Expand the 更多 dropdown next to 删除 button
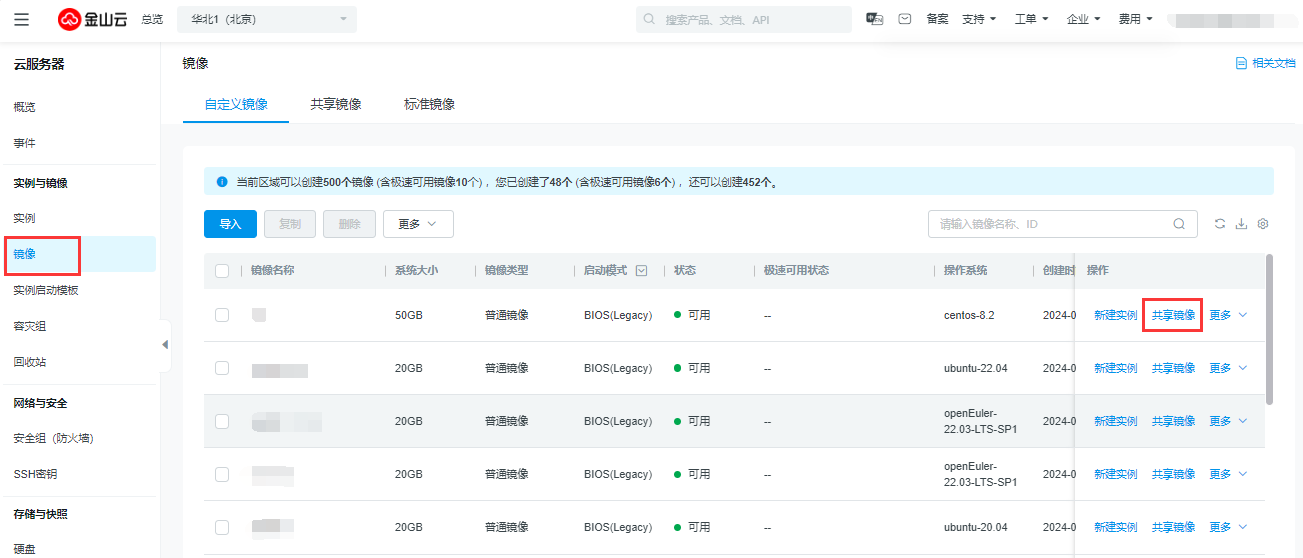 pos(418,224)
